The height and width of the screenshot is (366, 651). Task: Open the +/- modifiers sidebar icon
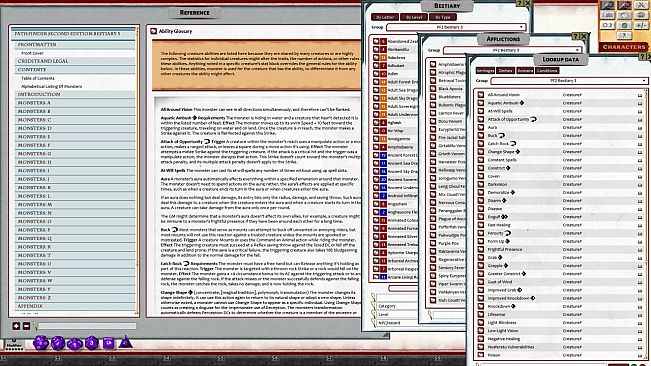coord(640,25)
